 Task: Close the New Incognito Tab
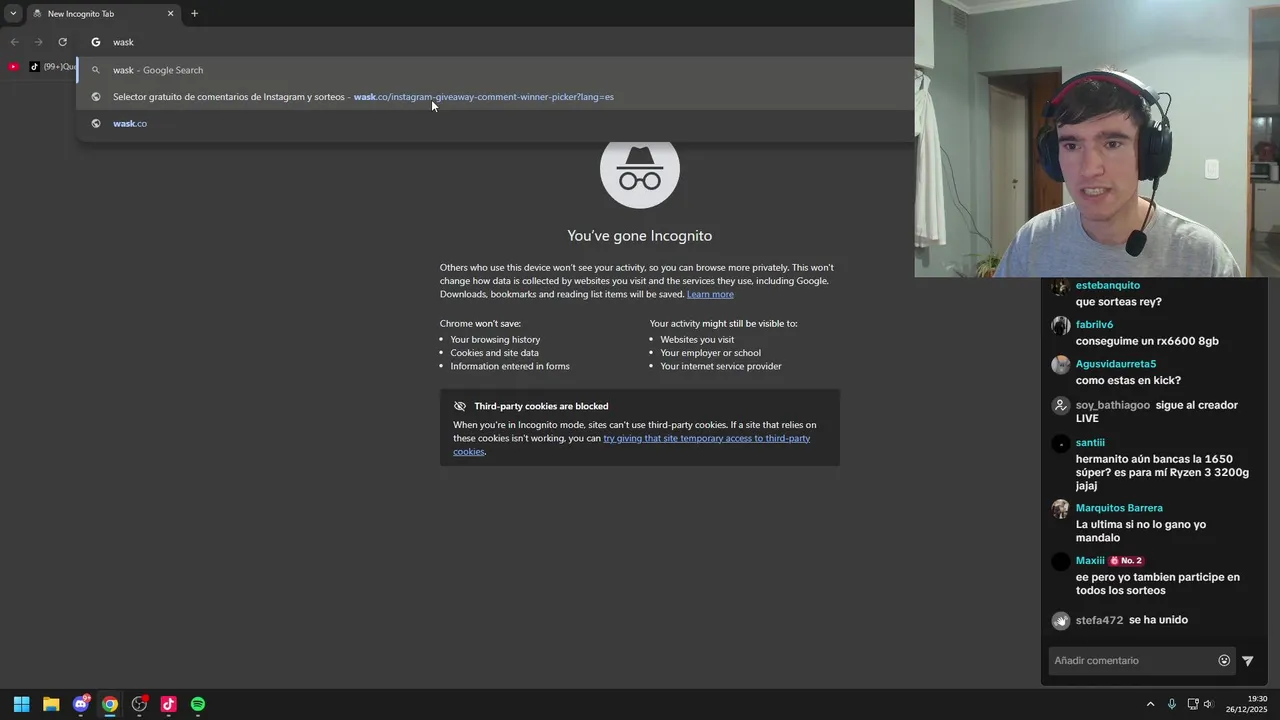coord(170,14)
